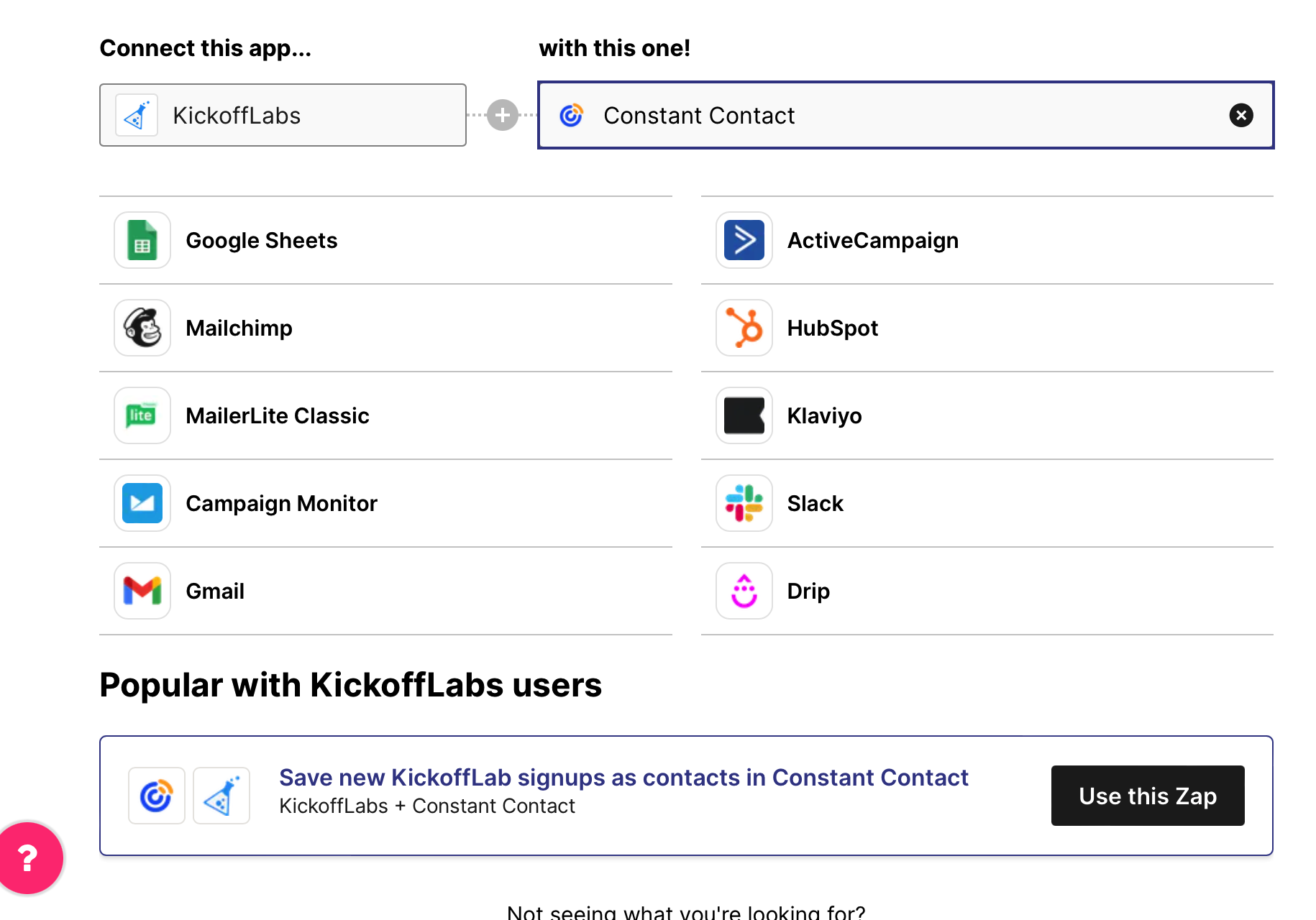This screenshot has width=1316, height=920.
Task: Select the HubSpot icon
Action: [744, 328]
